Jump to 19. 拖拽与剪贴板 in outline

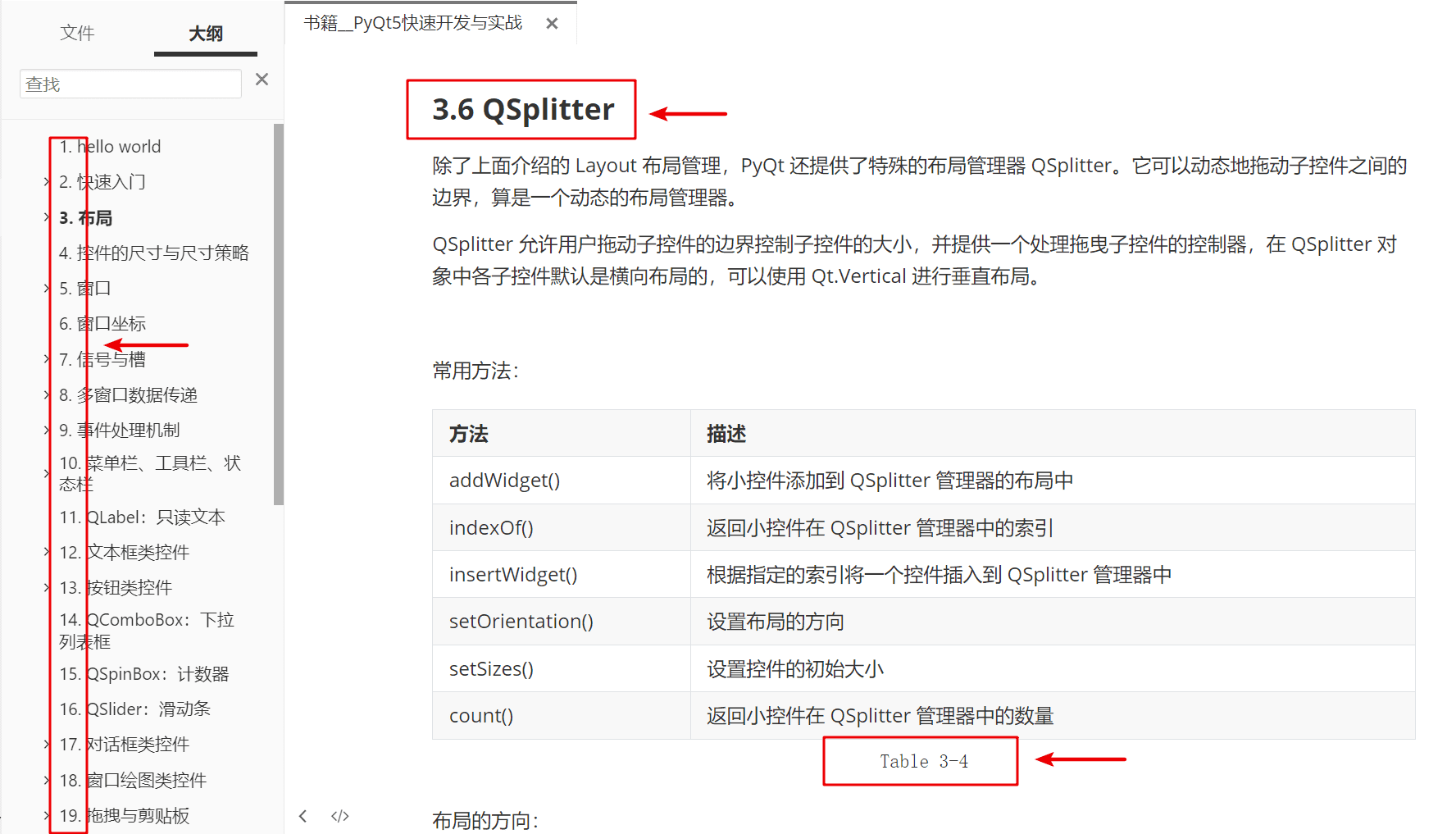(125, 815)
